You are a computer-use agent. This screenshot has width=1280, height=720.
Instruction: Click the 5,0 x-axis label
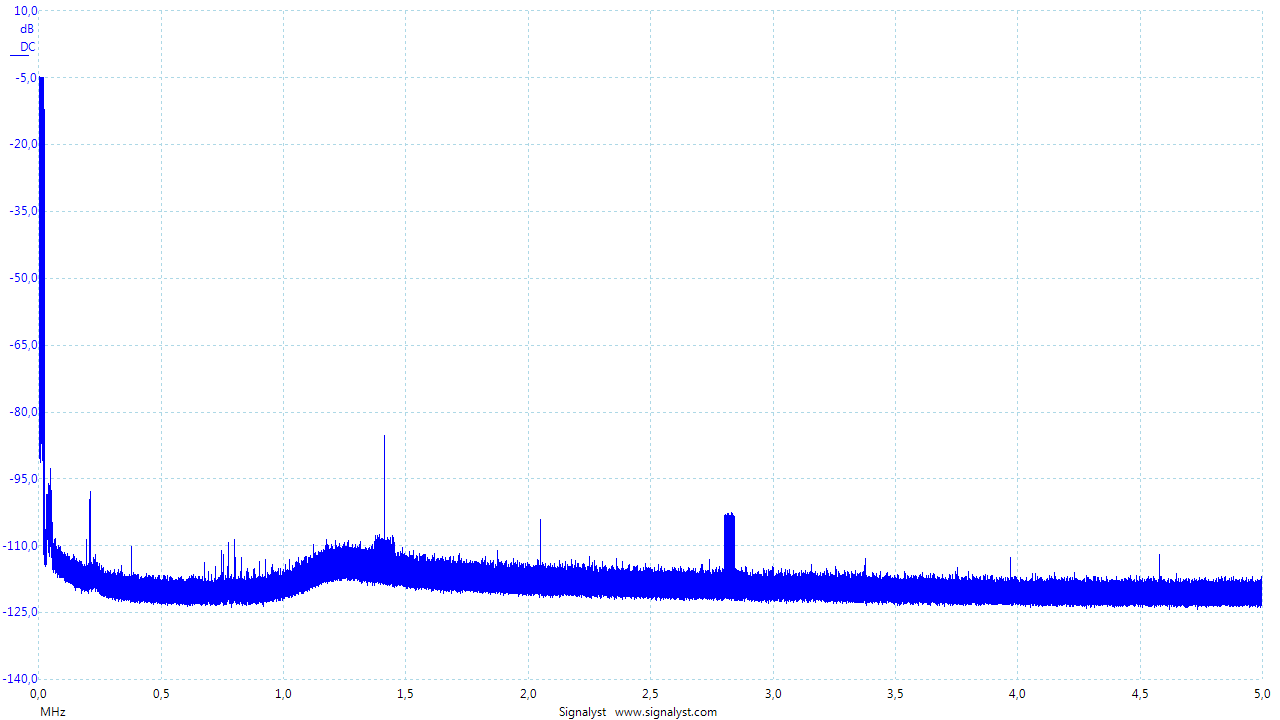(x=1262, y=693)
